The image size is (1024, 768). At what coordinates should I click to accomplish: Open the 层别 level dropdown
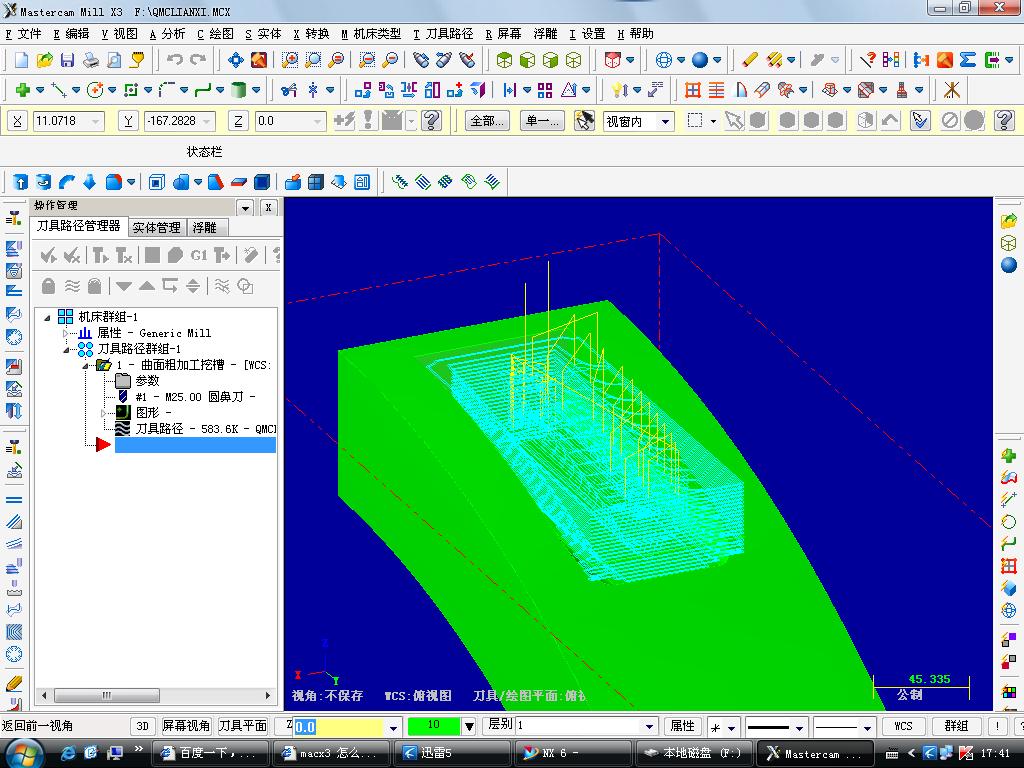648,726
